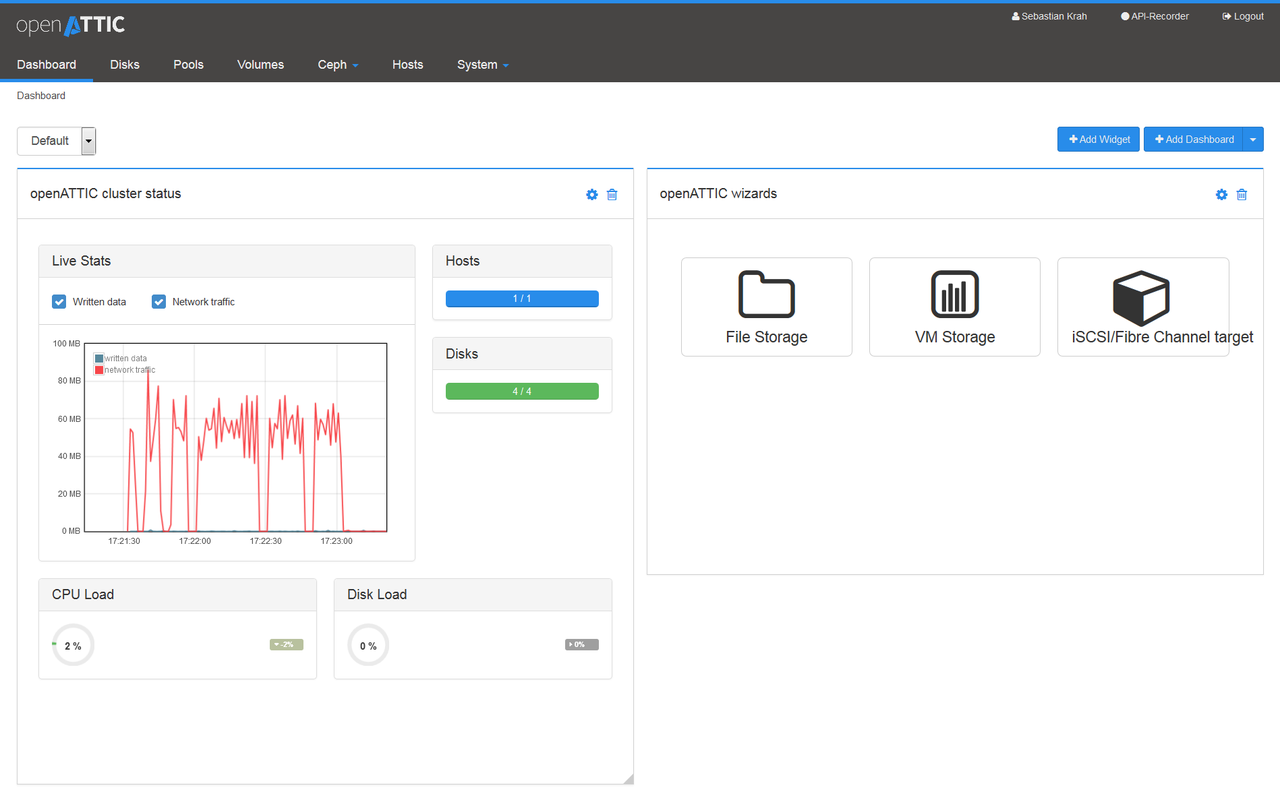The width and height of the screenshot is (1280, 802).
Task: Delete the openATTIC wizards widget
Action: [1242, 194]
